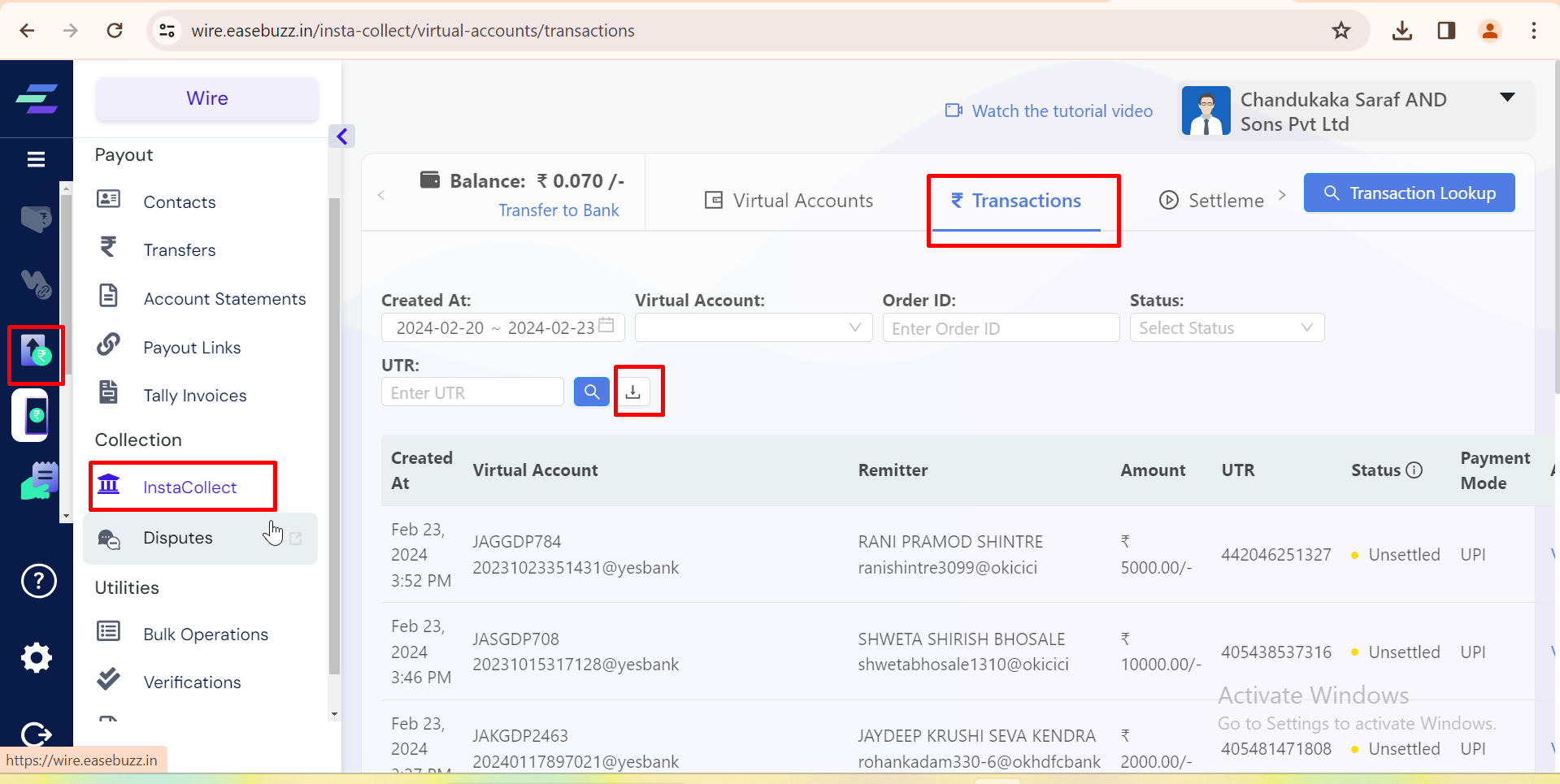Click remitter JAYDEEP KRUSHI SEVA KENDRA
The height and width of the screenshot is (784, 1560).
[x=977, y=736]
